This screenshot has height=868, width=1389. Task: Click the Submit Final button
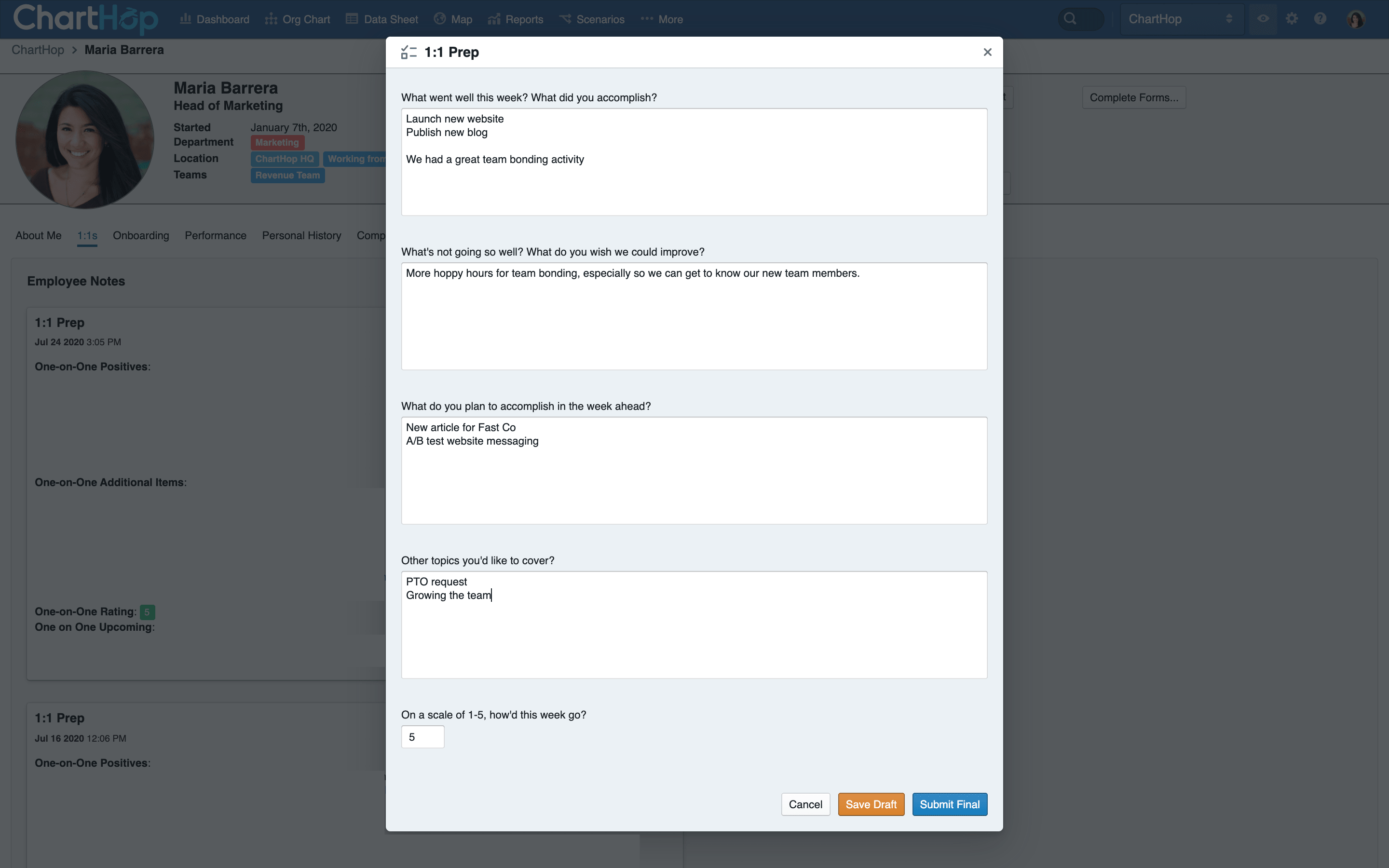(949, 804)
